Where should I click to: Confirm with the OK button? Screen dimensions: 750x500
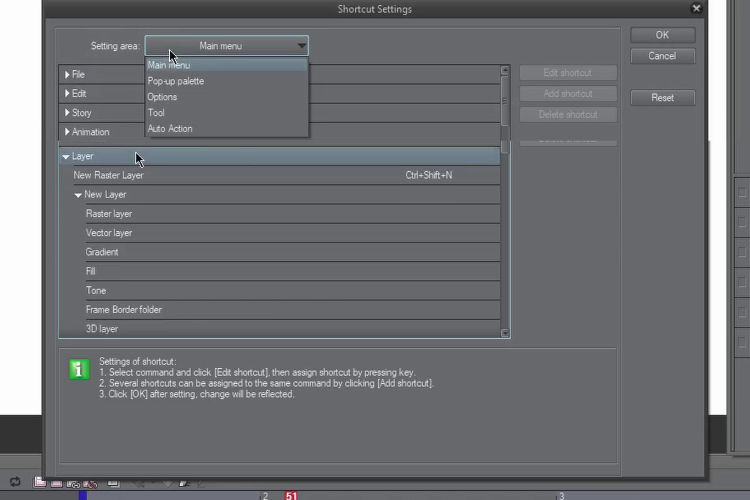point(662,35)
